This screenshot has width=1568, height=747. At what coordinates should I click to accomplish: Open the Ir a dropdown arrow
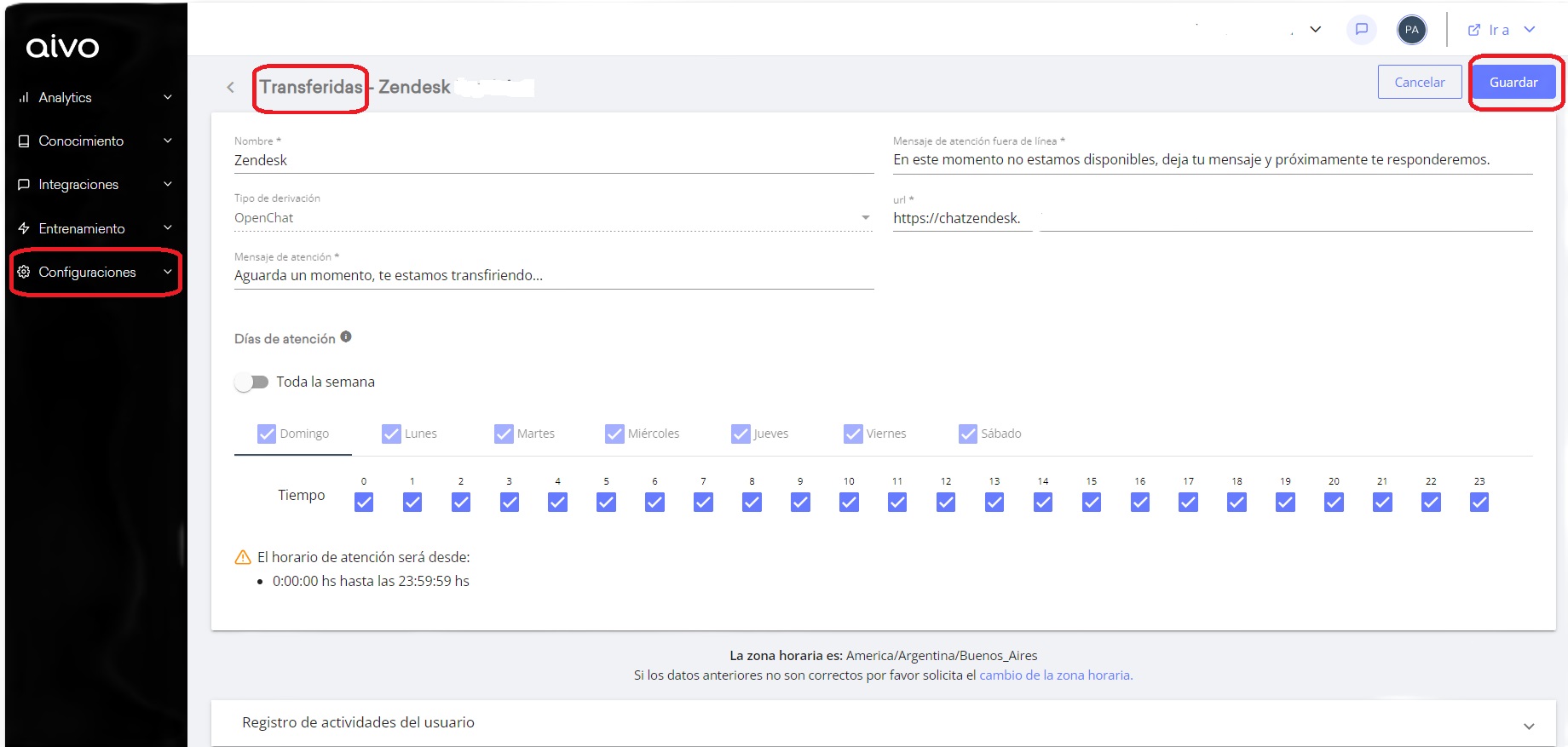pyautogui.click(x=1530, y=30)
